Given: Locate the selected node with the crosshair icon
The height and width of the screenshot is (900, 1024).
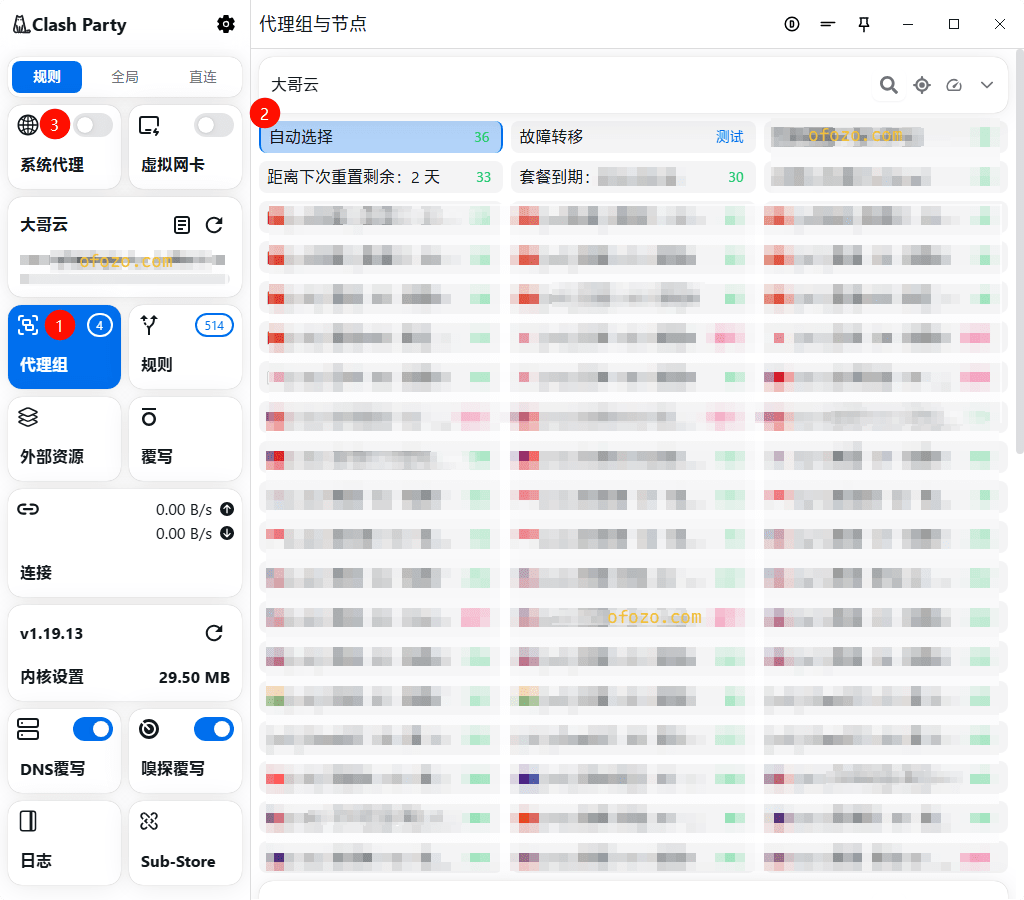Looking at the screenshot, I should (x=921, y=85).
